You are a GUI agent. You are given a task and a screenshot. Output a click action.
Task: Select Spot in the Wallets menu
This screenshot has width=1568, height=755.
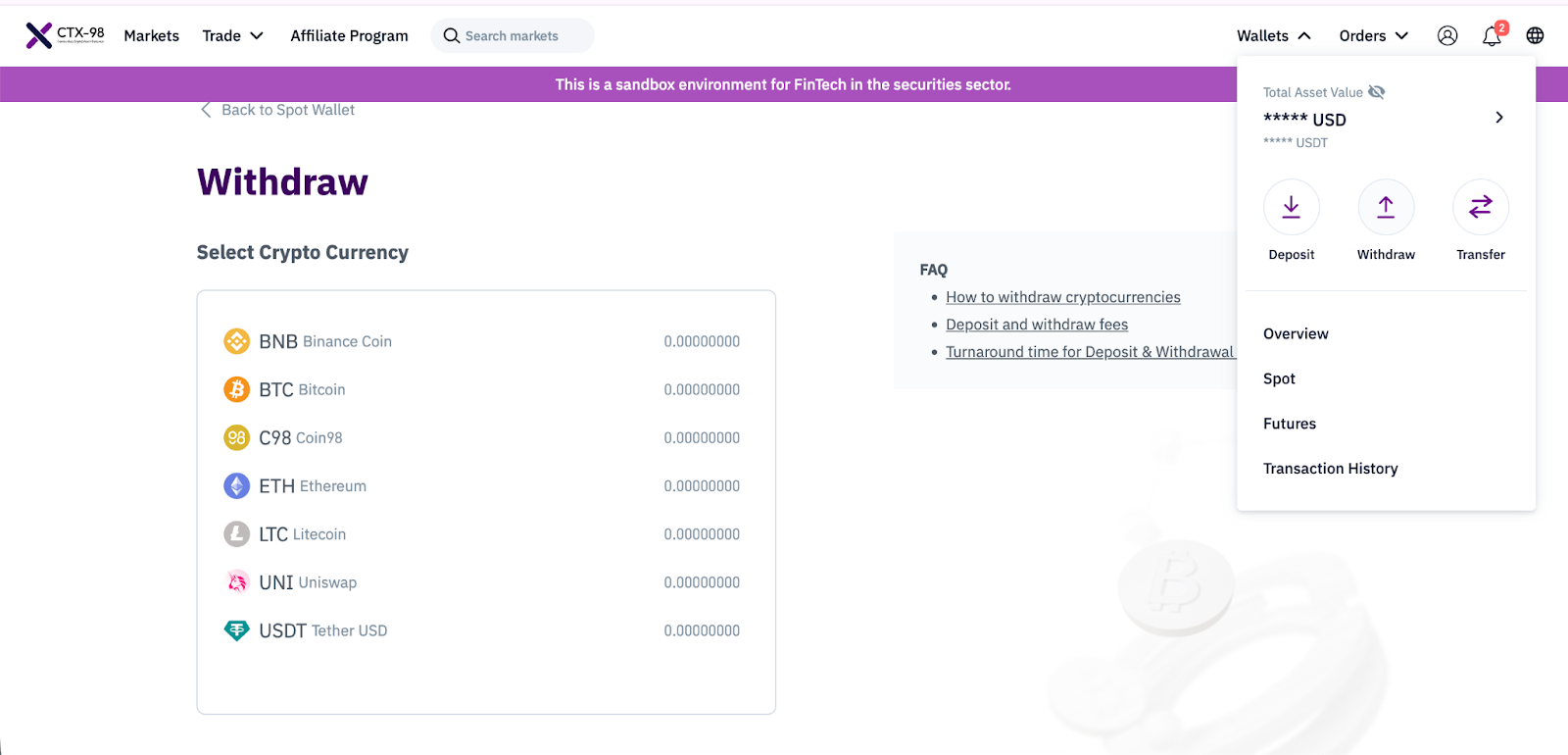(1279, 378)
